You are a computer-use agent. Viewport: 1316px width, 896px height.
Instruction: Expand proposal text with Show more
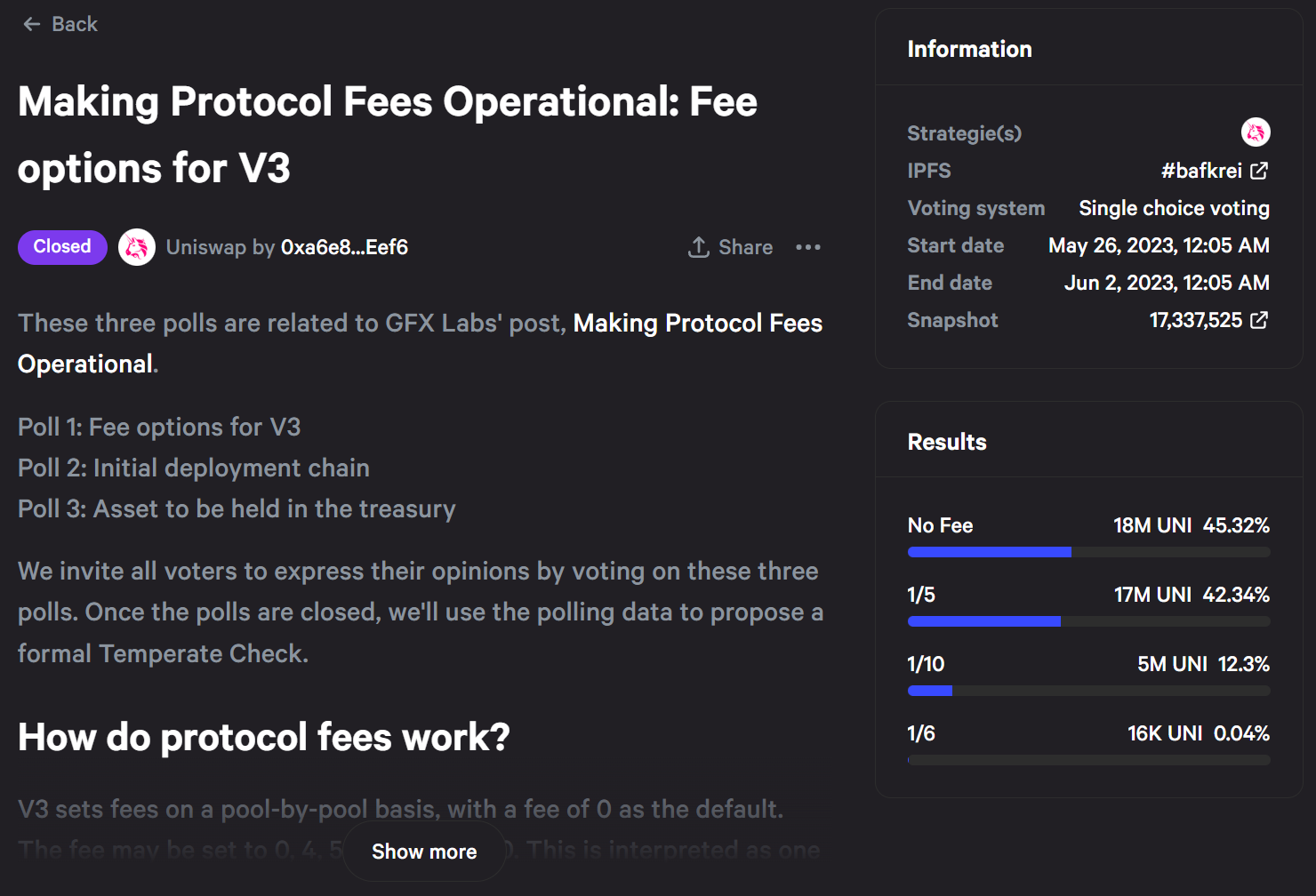point(424,852)
